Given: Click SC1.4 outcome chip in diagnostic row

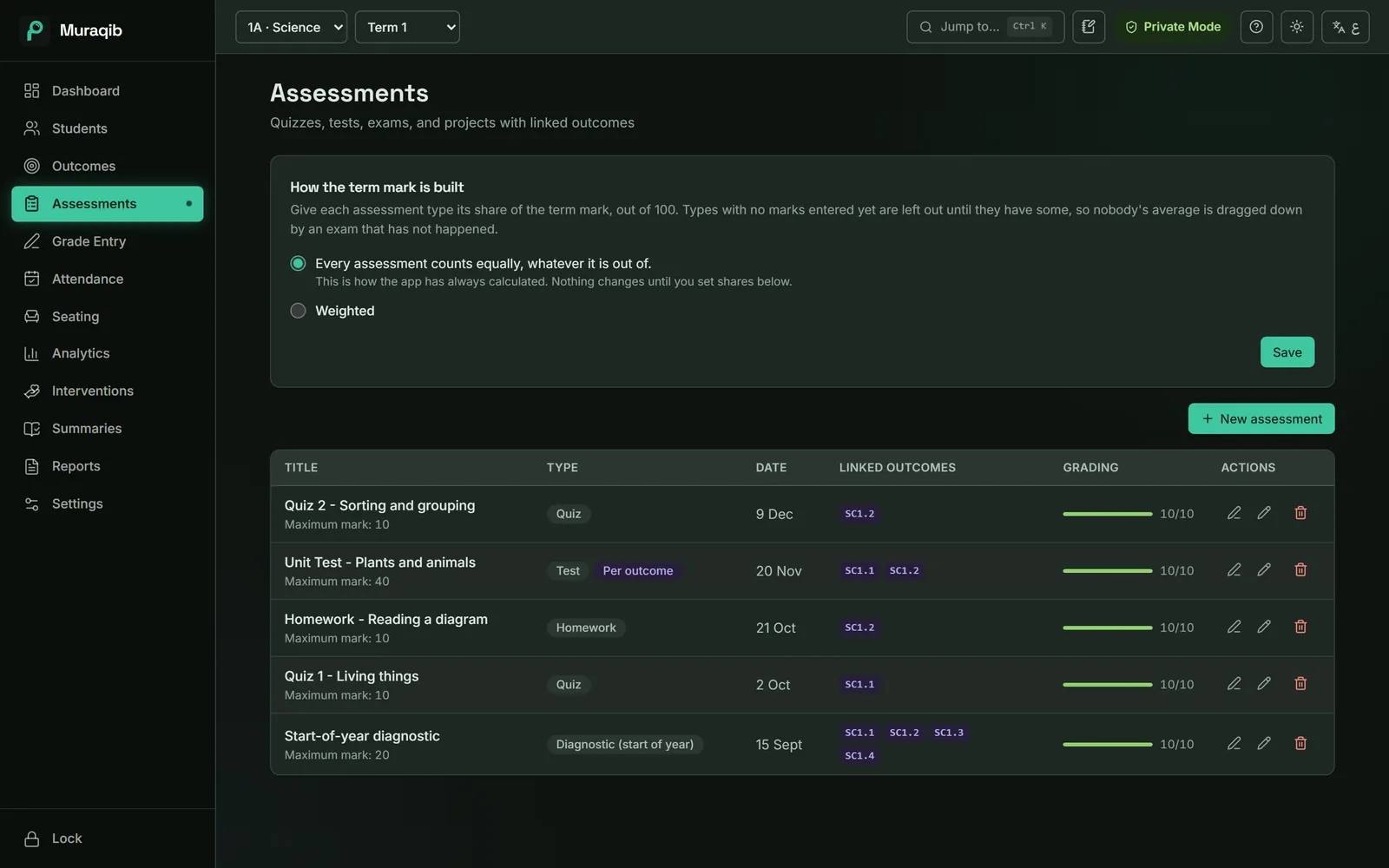Looking at the screenshot, I should (859, 756).
